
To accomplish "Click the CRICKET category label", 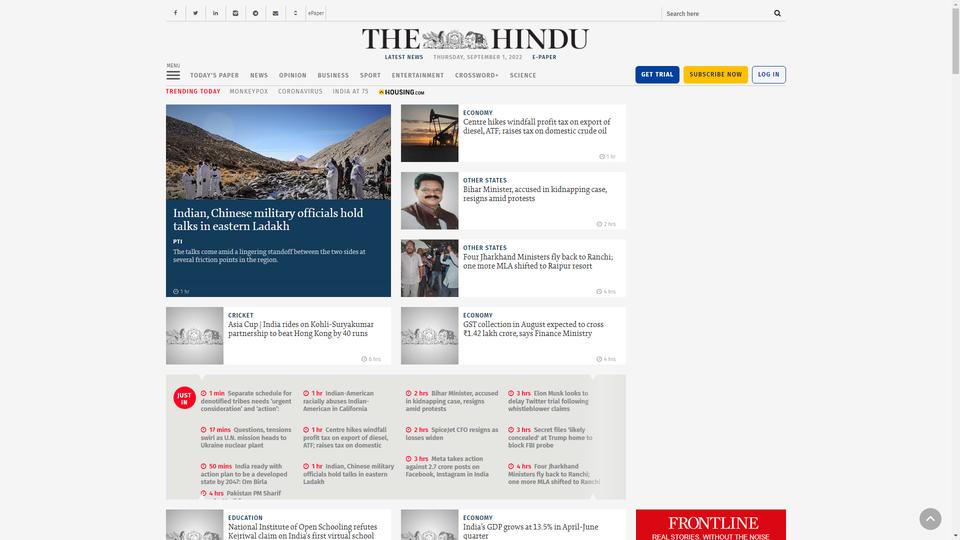I will [x=241, y=315].
